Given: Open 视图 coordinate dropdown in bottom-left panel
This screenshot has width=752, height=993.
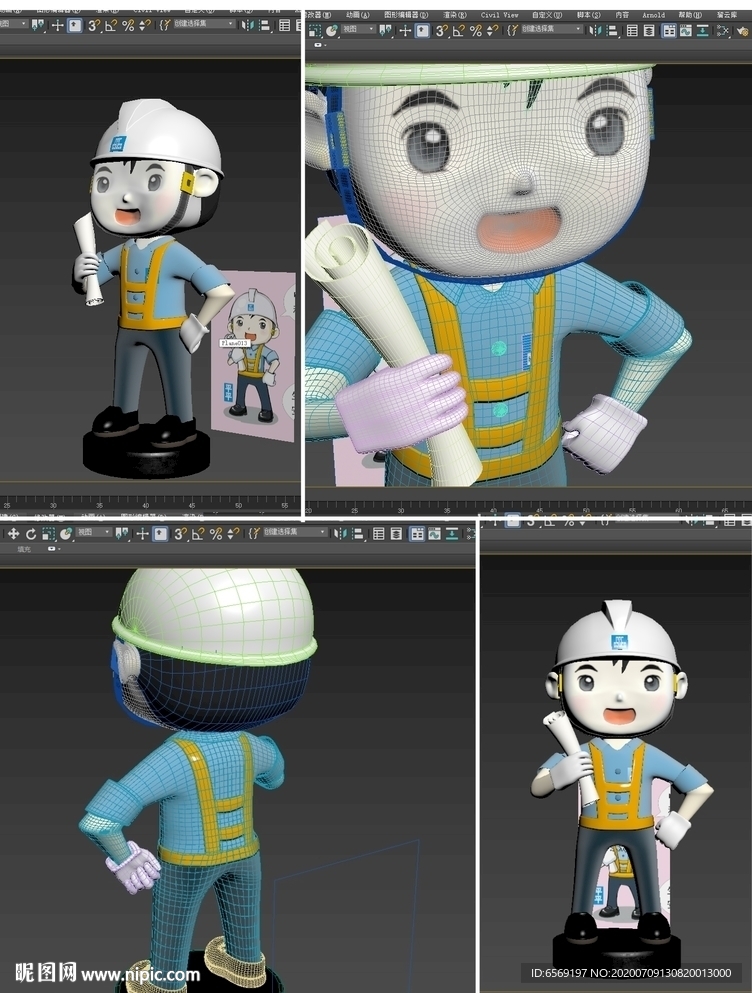Looking at the screenshot, I should point(93,533).
